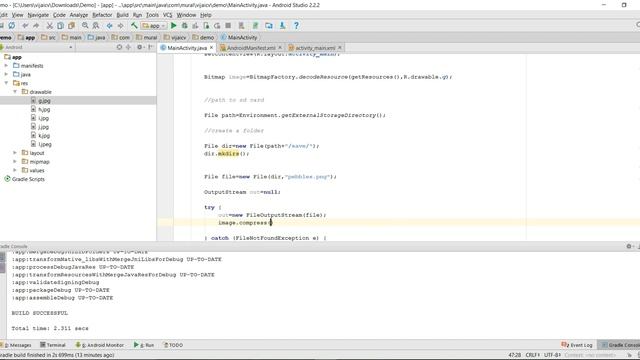This screenshot has height=360, width=640.
Task: Navigate Back with the left arrow
Action: [109, 25]
